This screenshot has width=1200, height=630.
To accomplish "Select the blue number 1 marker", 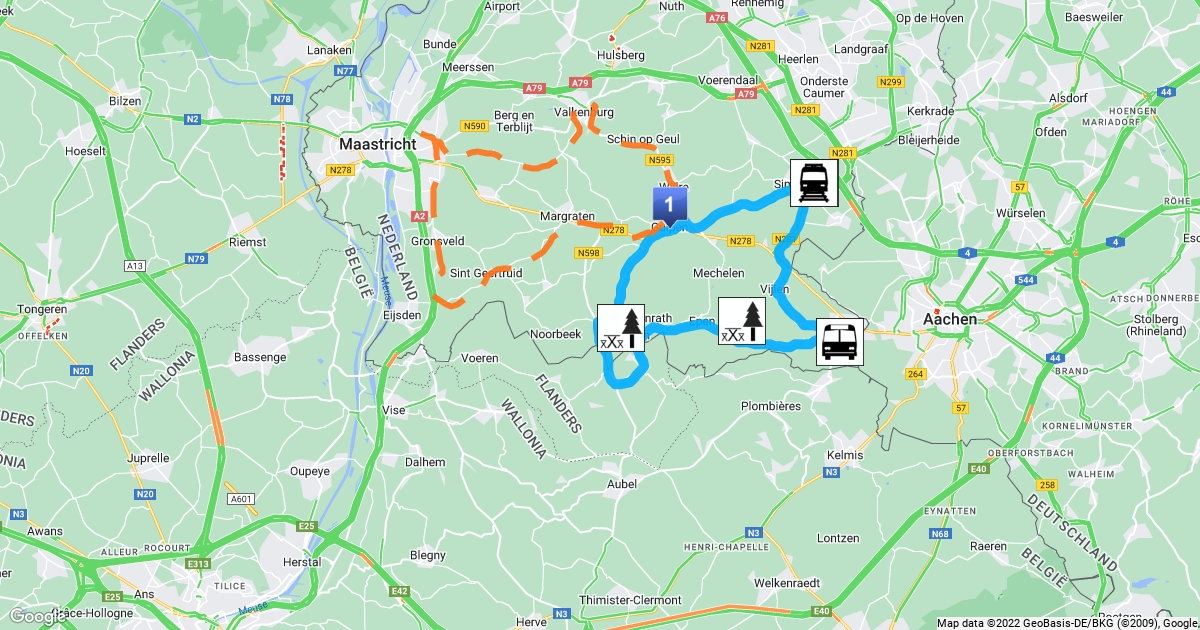I will 669,205.
